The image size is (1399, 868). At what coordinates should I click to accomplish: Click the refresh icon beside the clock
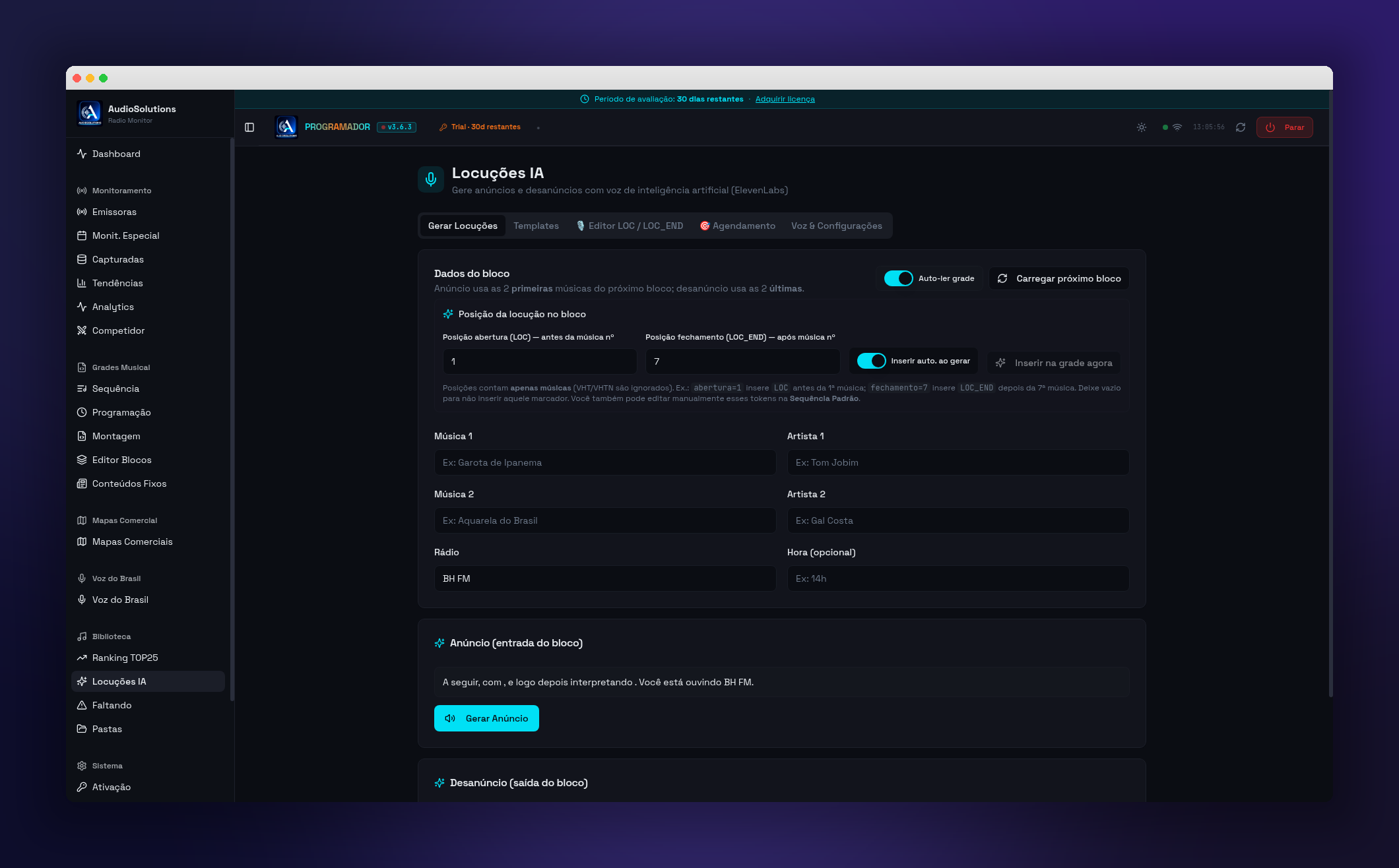click(1241, 127)
